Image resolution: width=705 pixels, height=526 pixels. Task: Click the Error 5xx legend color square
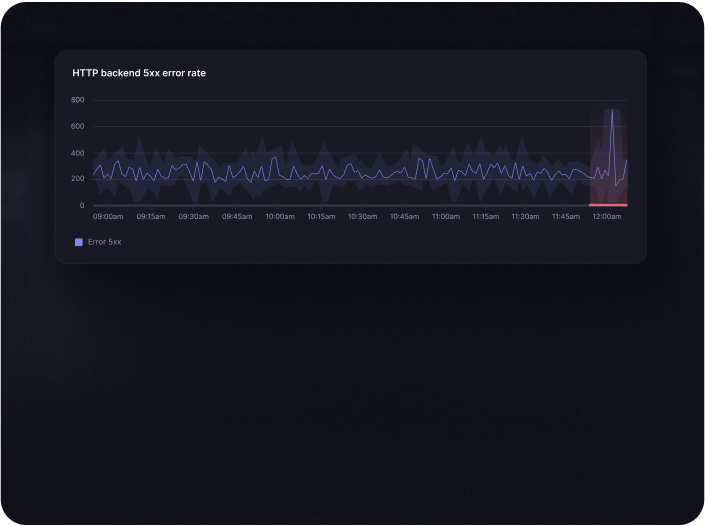pyautogui.click(x=79, y=242)
